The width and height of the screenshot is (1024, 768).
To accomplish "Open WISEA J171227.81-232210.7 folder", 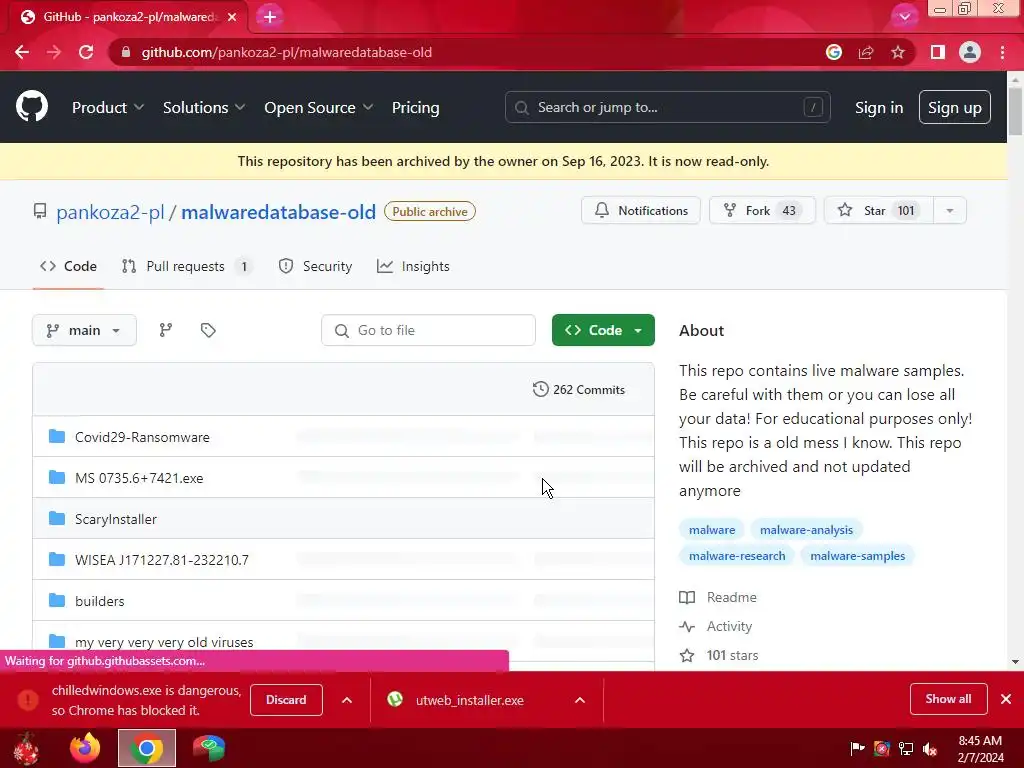I will tap(162, 560).
